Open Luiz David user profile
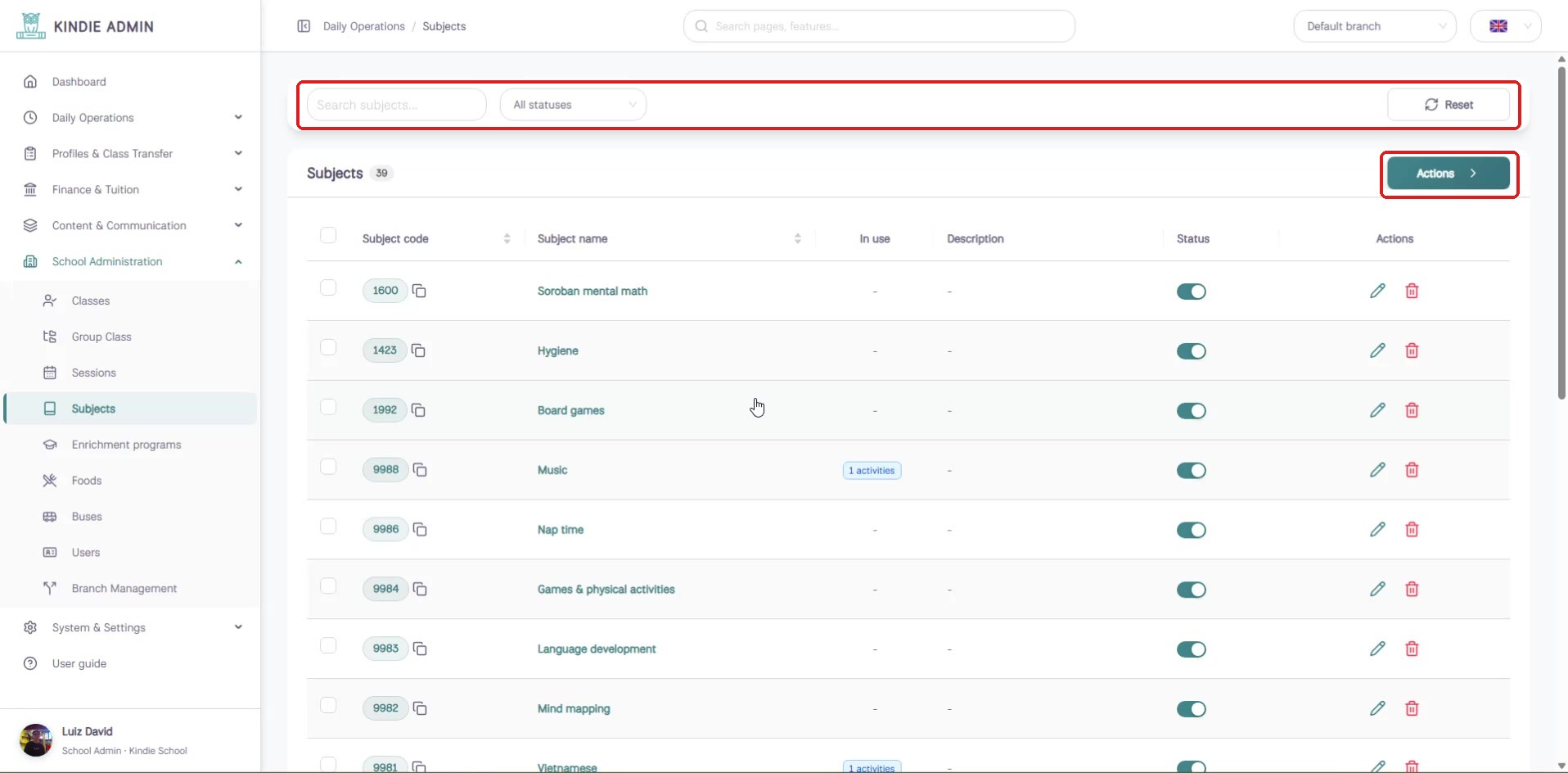Screen dimensions: 1568x773 pos(131,740)
